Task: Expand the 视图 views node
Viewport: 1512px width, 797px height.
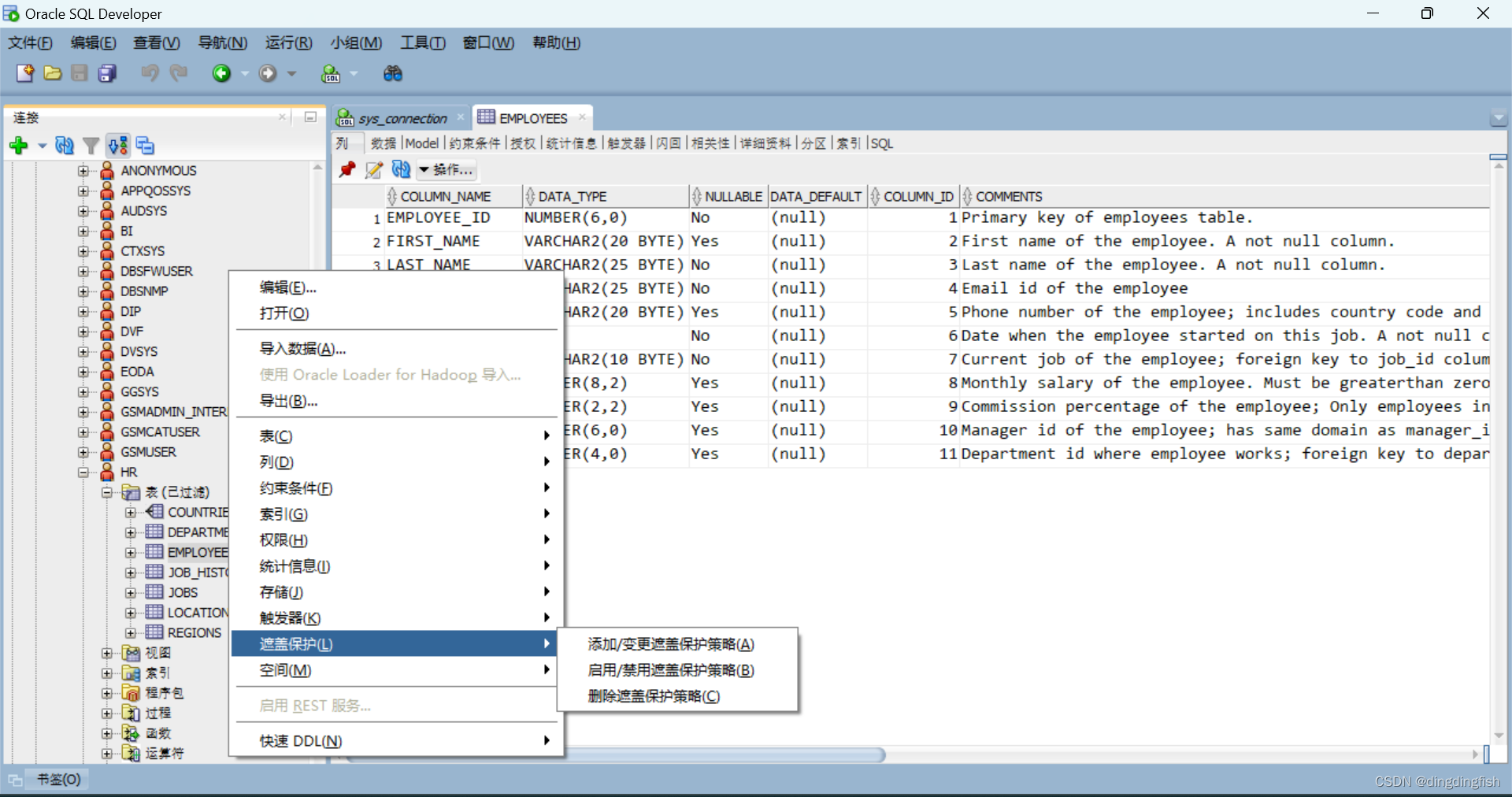Action: (x=107, y=653)
